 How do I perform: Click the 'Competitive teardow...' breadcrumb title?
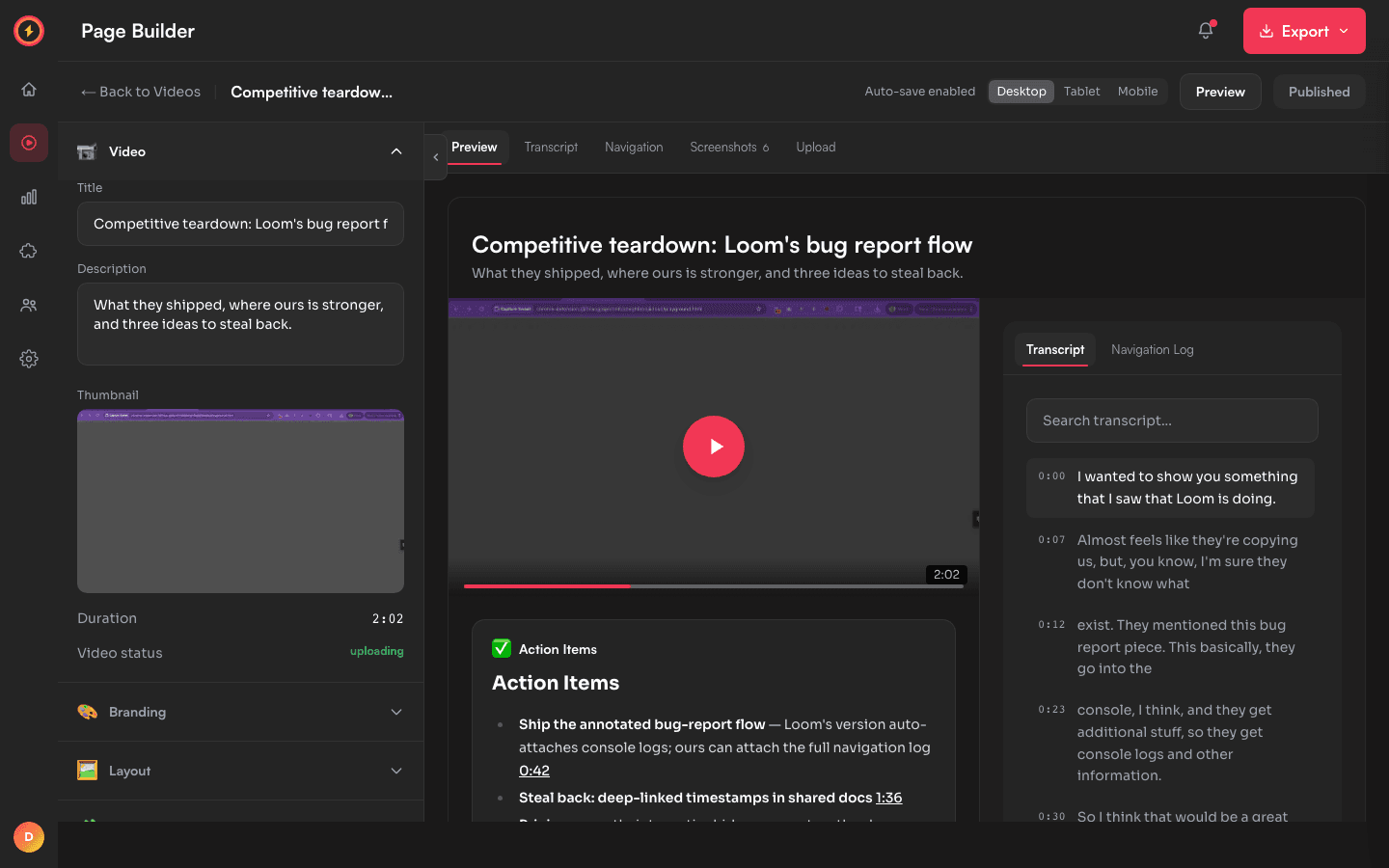click(312, 92)
